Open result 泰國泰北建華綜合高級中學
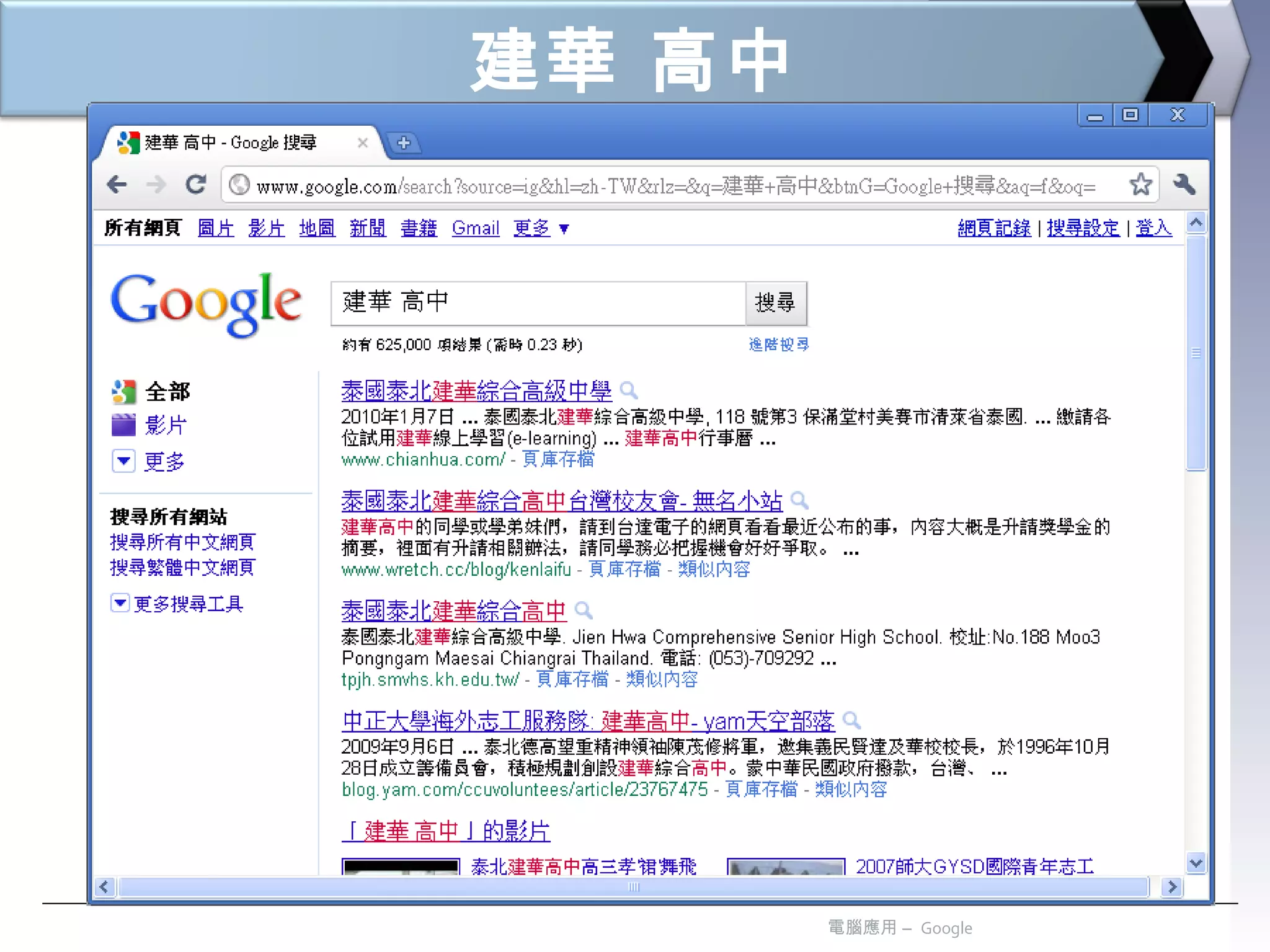The width and height of the screenshot is (1270, 952). (x=476, y=391)
